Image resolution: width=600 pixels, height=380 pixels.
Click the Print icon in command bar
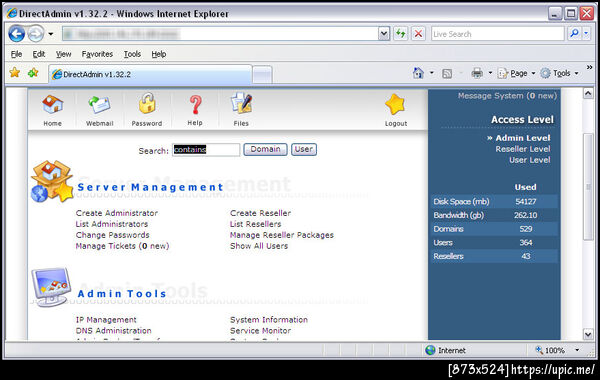(477, 73)
